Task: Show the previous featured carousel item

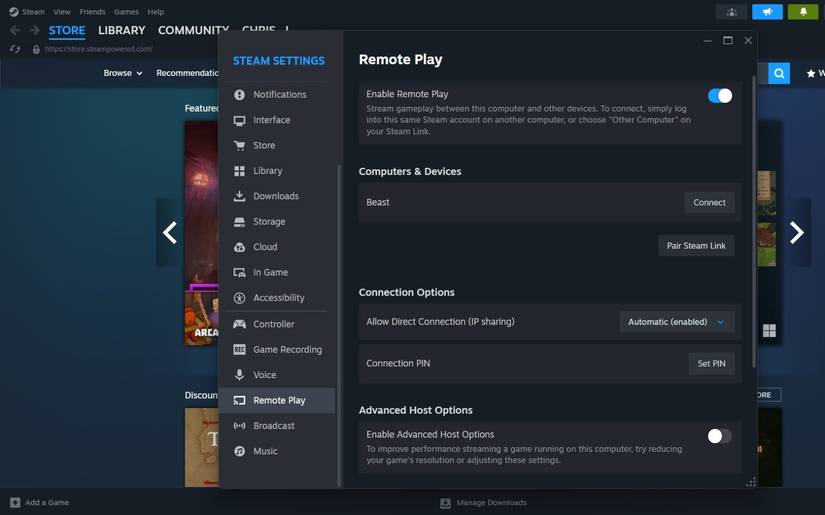Action: click(x=169, y=233)
